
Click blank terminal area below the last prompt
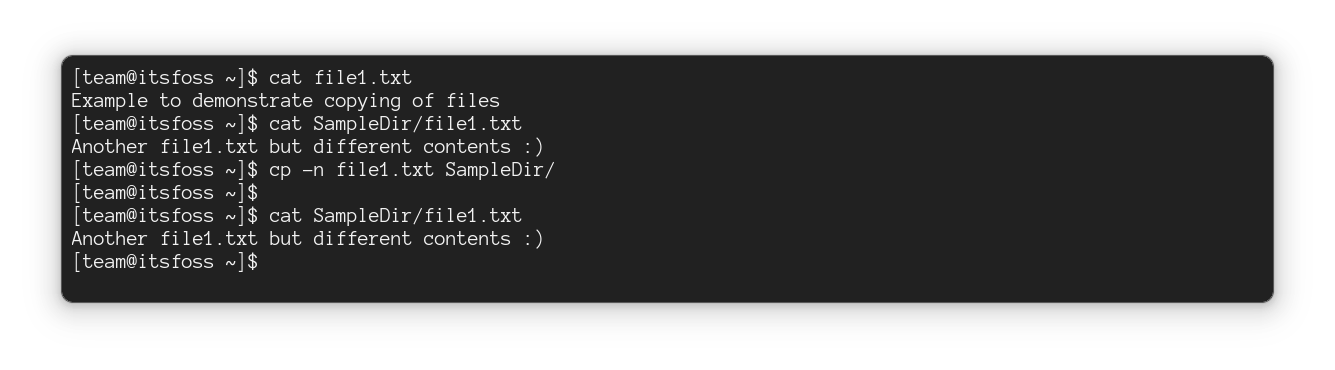click(x=667, y=286)
